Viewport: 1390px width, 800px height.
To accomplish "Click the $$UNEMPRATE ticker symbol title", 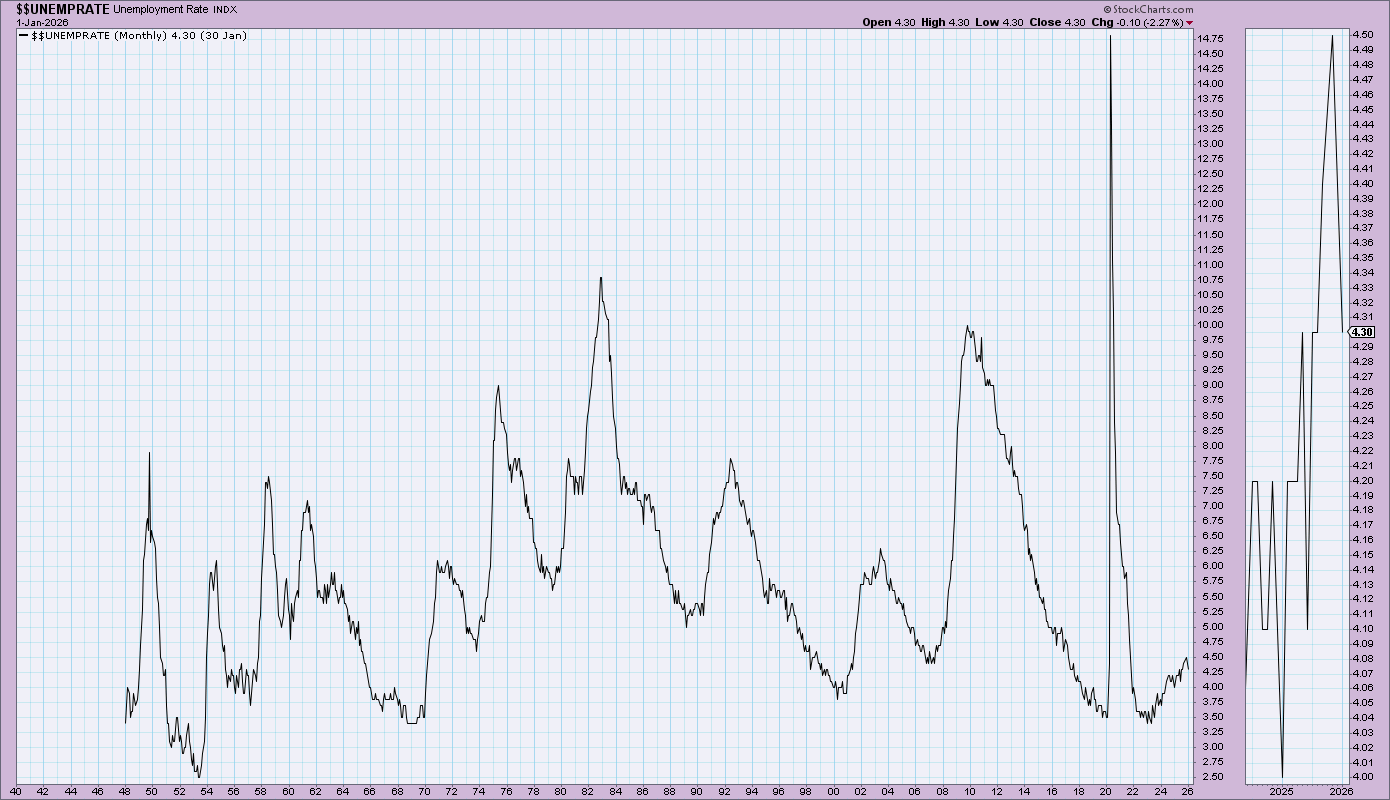I will tap(62, 9).
